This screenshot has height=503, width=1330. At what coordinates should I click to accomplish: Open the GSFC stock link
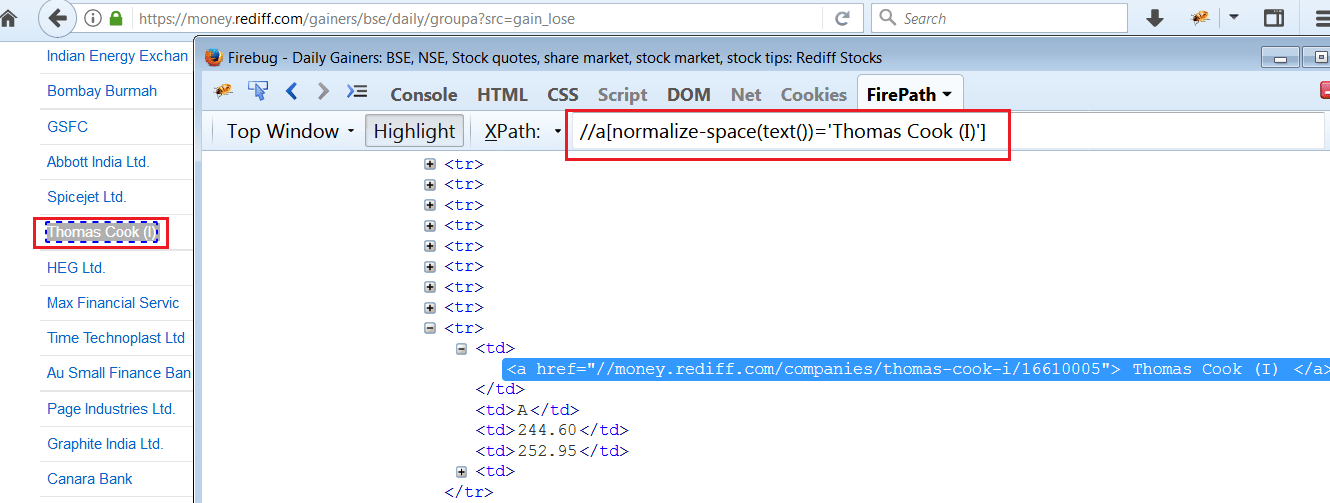(x=67, y=127)
